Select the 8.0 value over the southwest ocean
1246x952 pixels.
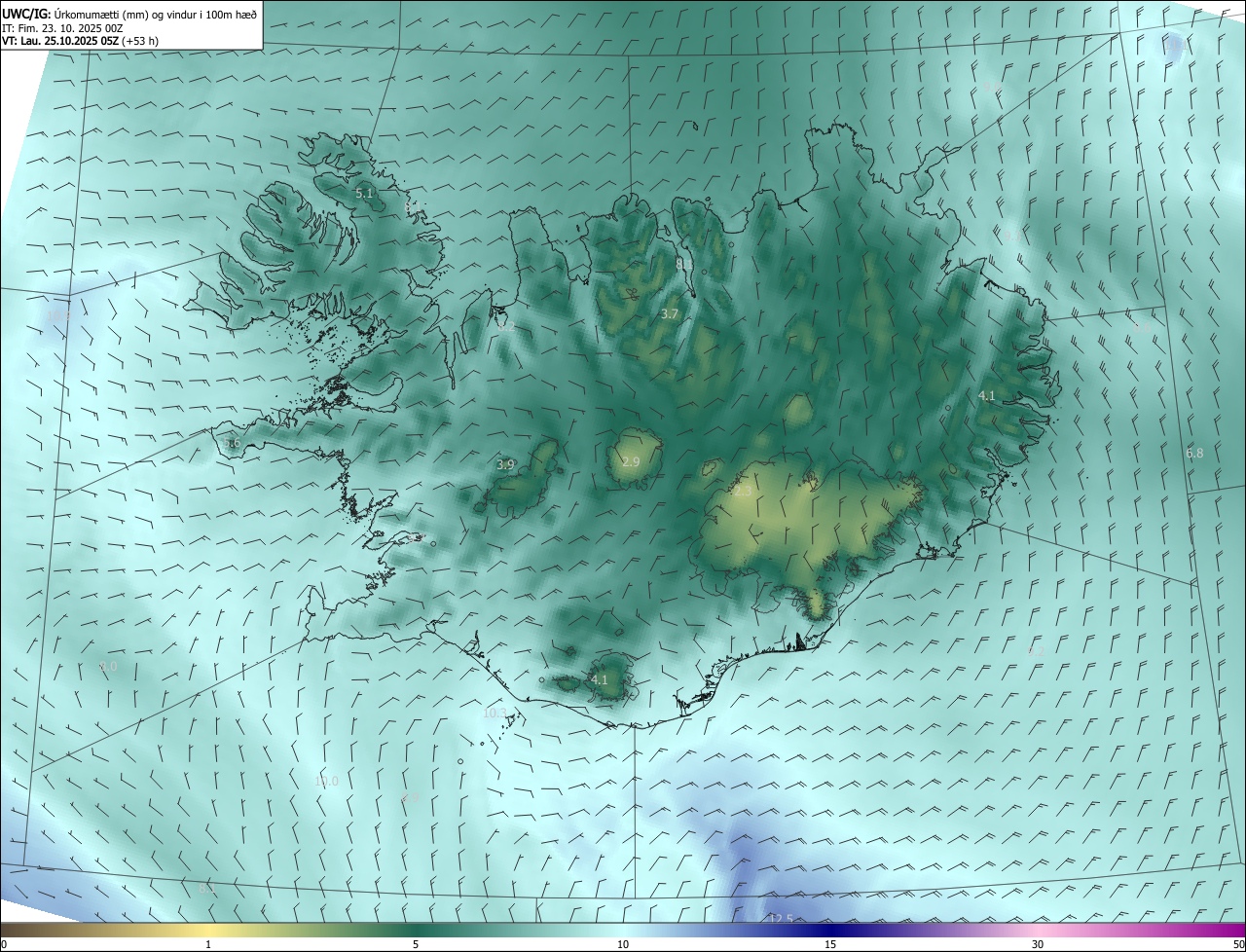coord(108,667)
